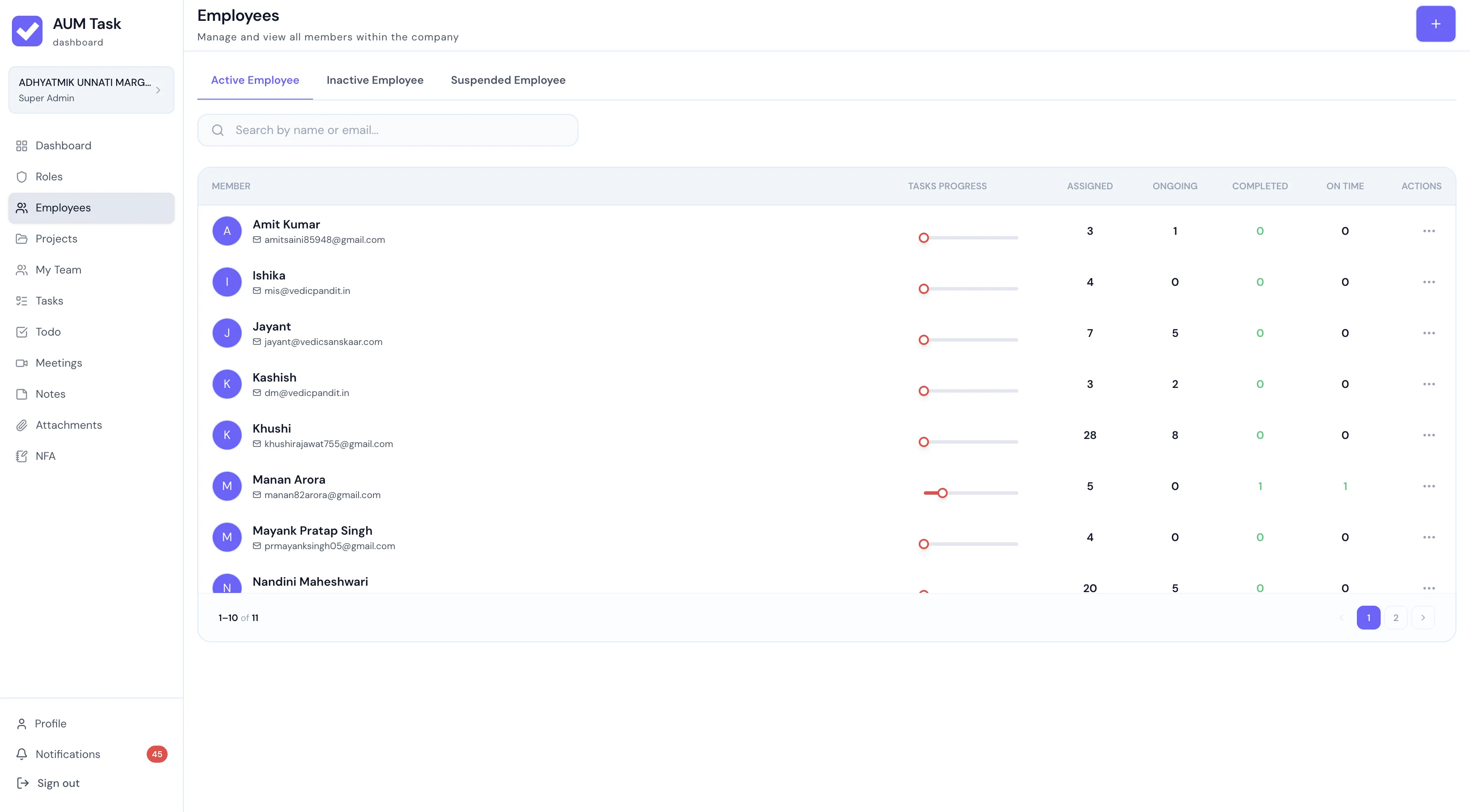1470x812 pixels.
Task: Open the Todo list
Action: pyautogui.click(x=91, y=332)
